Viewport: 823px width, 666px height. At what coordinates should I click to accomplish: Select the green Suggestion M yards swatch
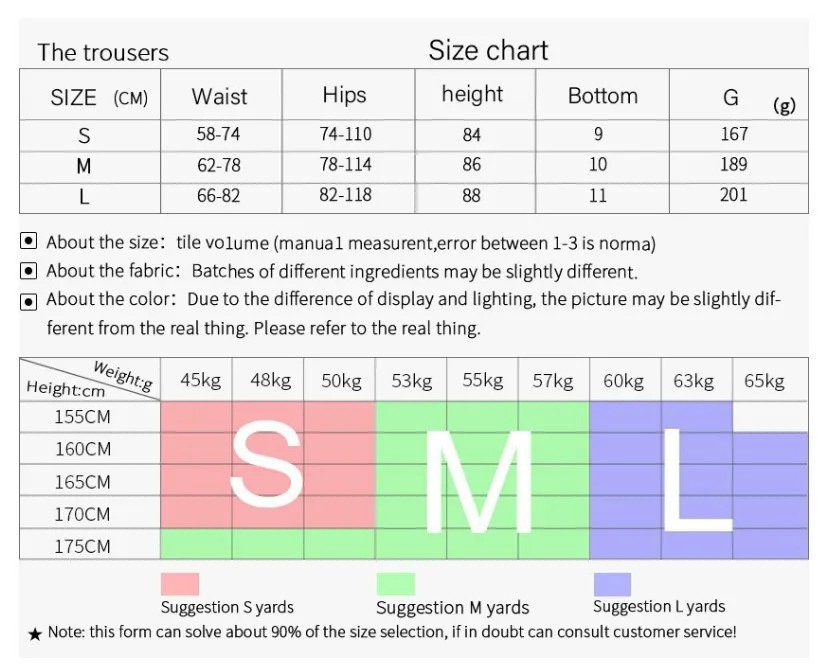[395, 584]
